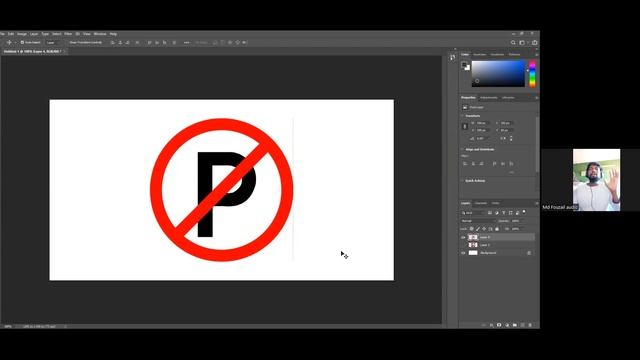Open the Layer menu
The width and height of the screenshot is (640, 360).
[34, 34]
